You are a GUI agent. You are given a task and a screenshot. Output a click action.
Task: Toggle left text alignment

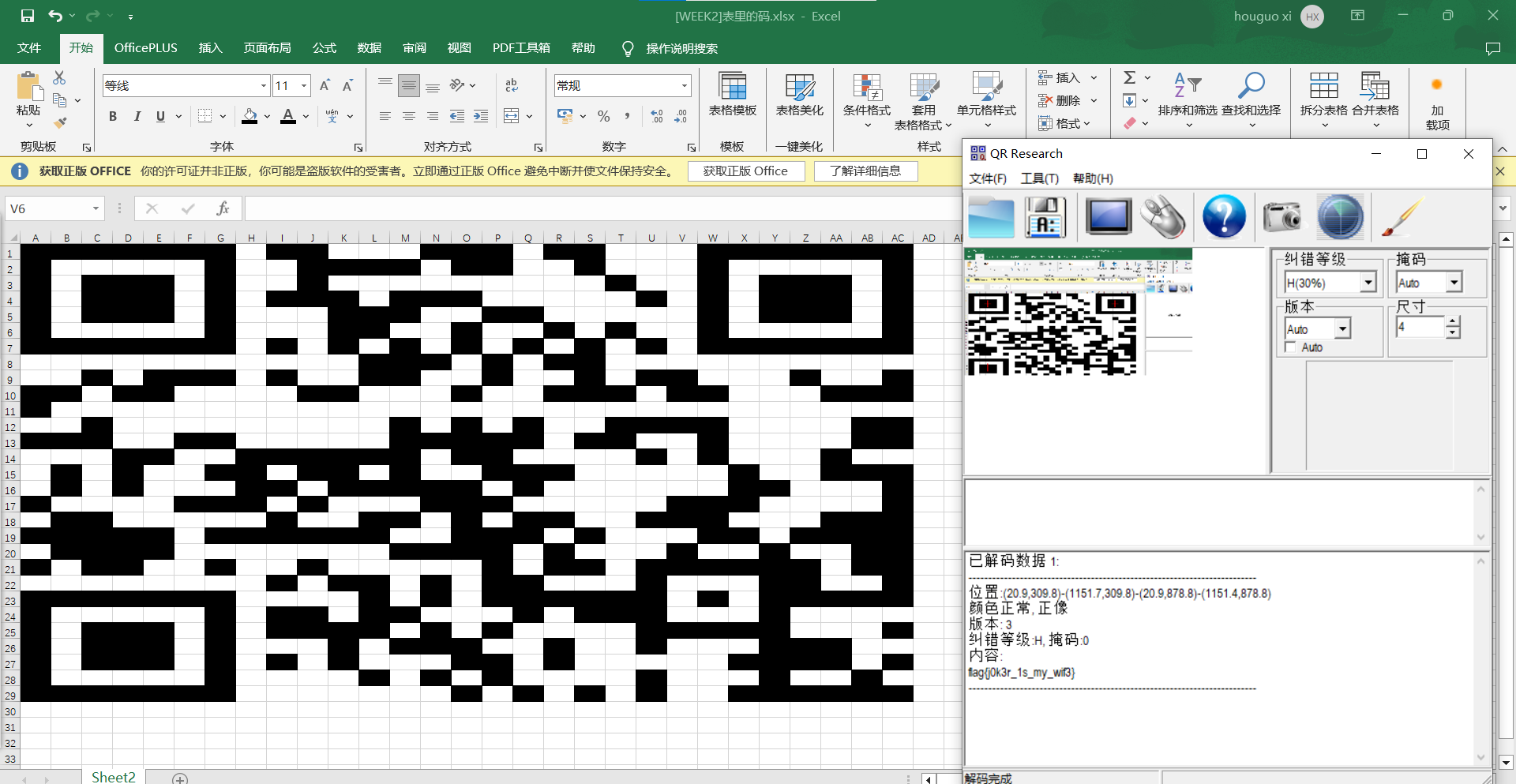coord(385,116)
